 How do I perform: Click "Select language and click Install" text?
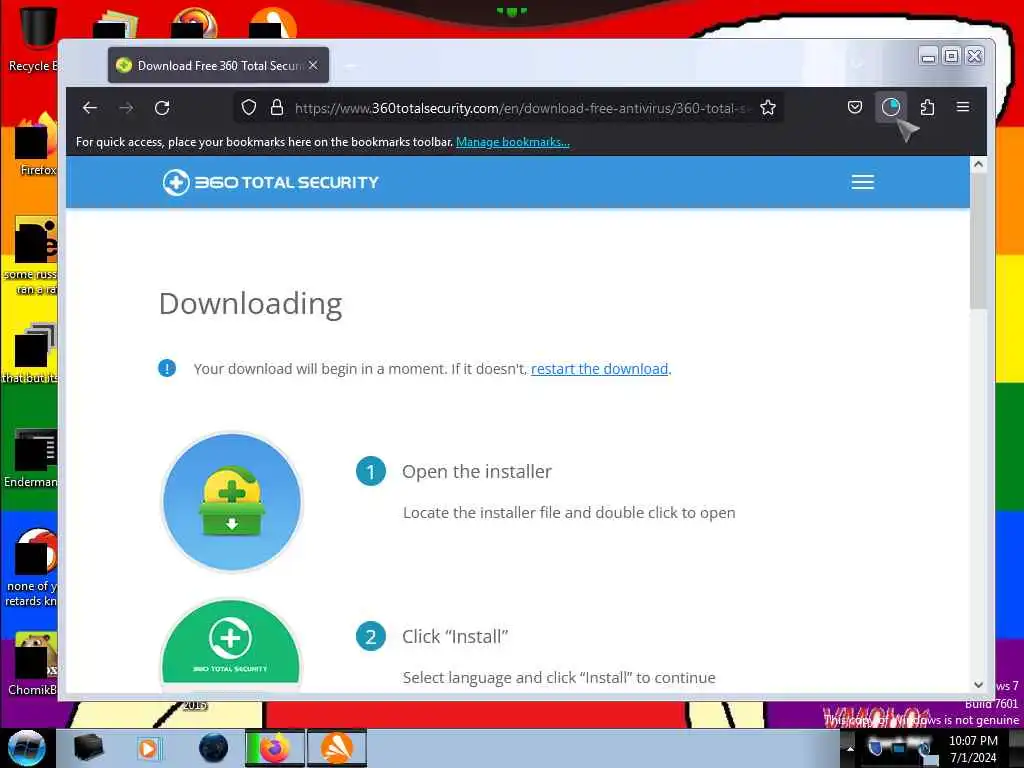pyautogui.click(x=559, y=678)
